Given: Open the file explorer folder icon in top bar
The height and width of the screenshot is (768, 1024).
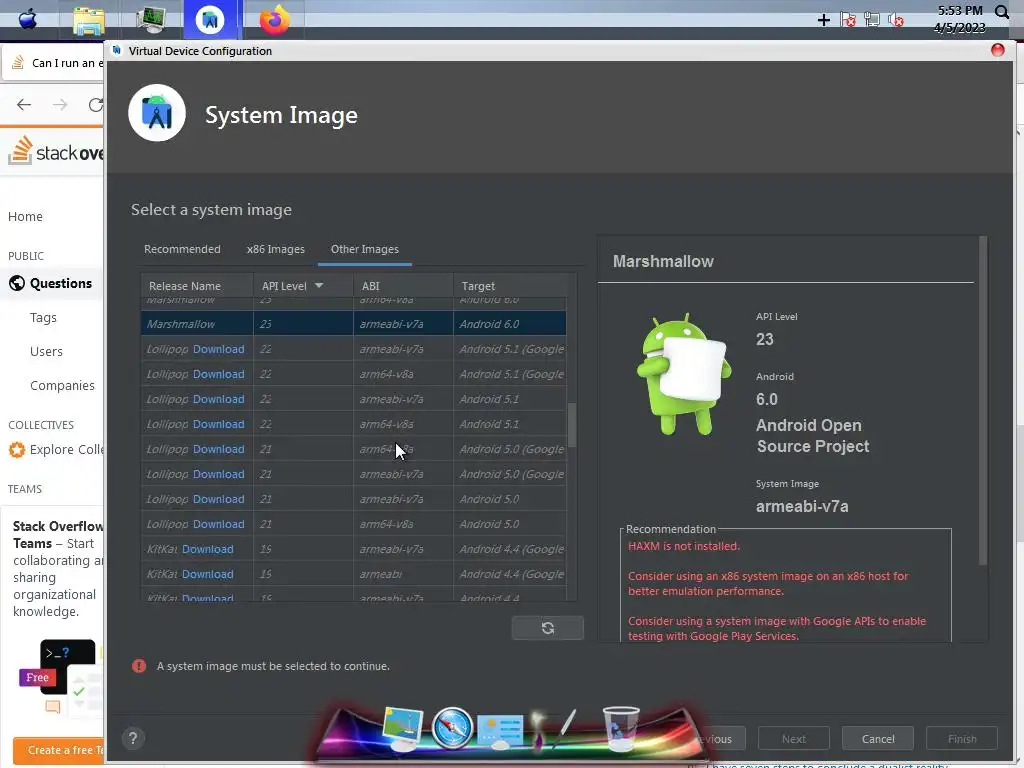Looking at the screenshot, I should click(x=88, y=20).
